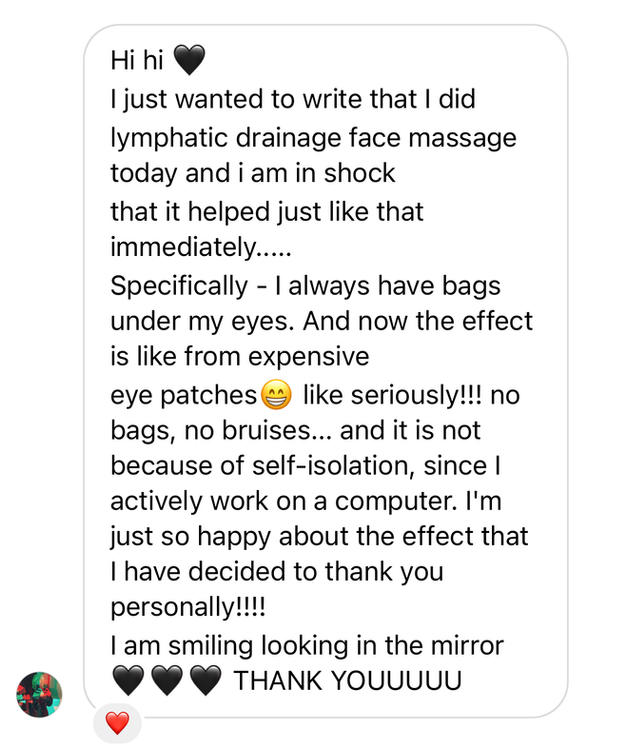
Task: Click the "THANK YOUUUUU" text
Action: (x=347, y=682)
